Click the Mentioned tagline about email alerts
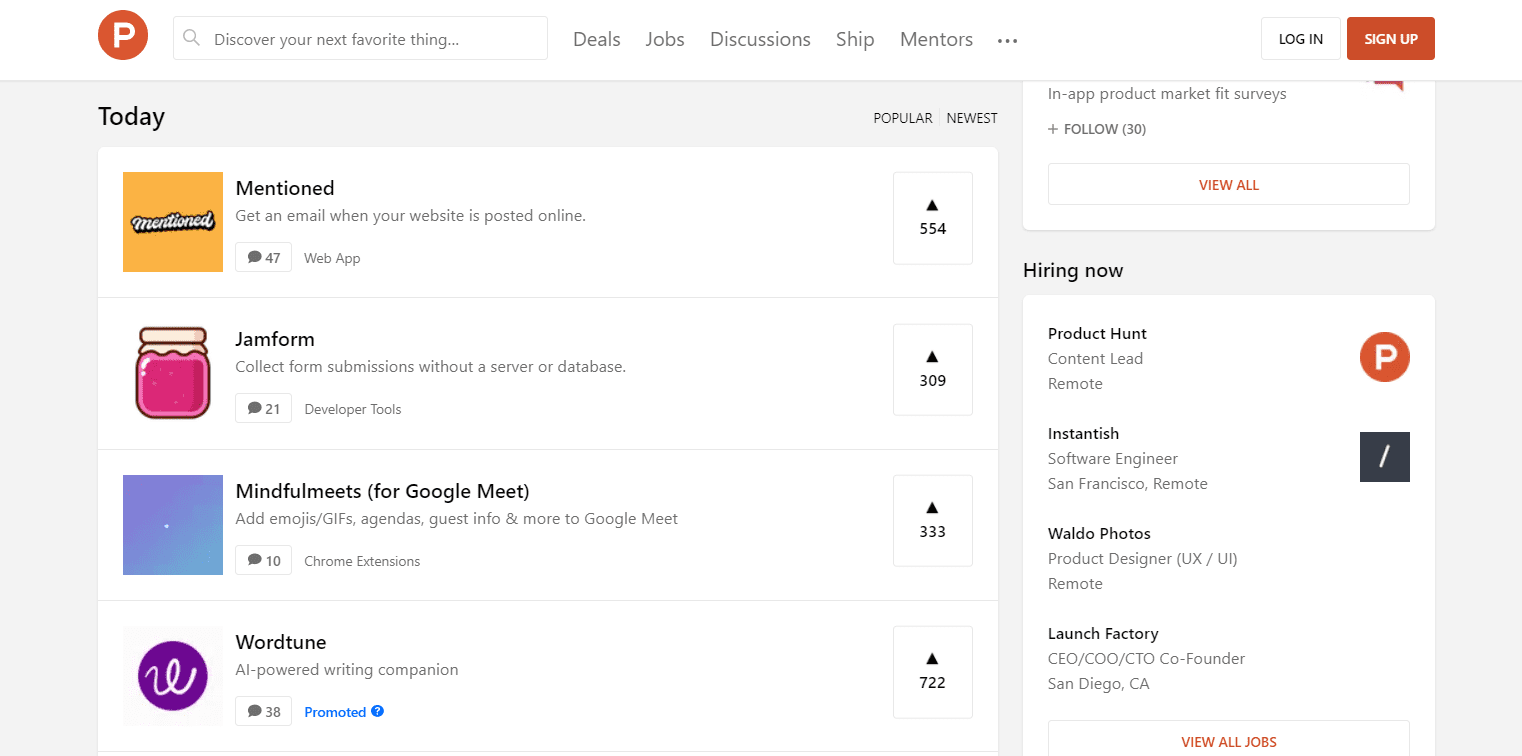Screen dimensions: 1522x756 (411, 216)
